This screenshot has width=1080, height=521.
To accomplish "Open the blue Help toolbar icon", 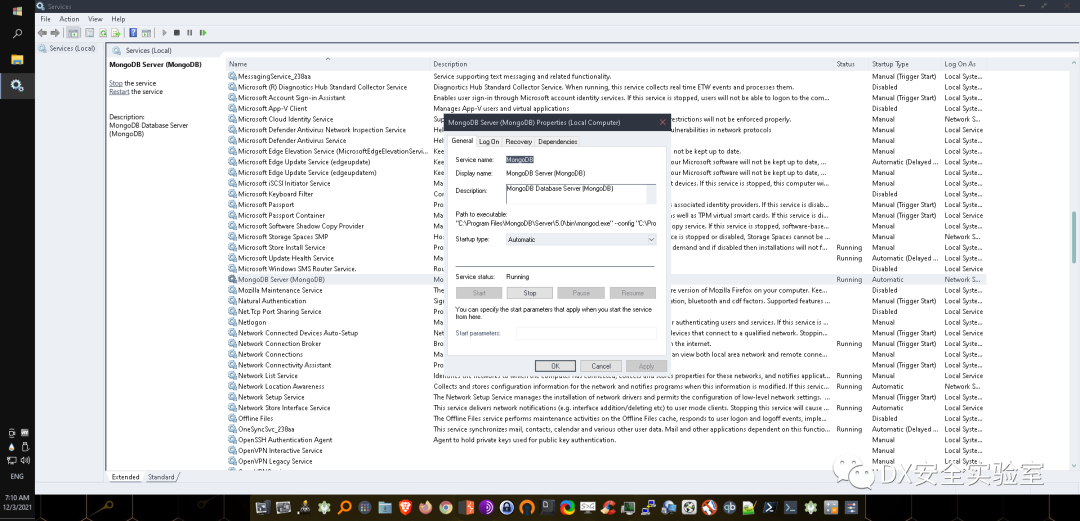I will coord(134,32).
